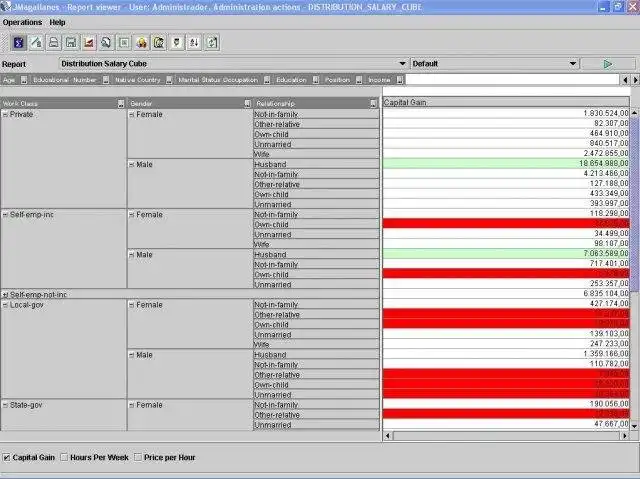Enable the Price per Hour checkbox

pos(138,458)
